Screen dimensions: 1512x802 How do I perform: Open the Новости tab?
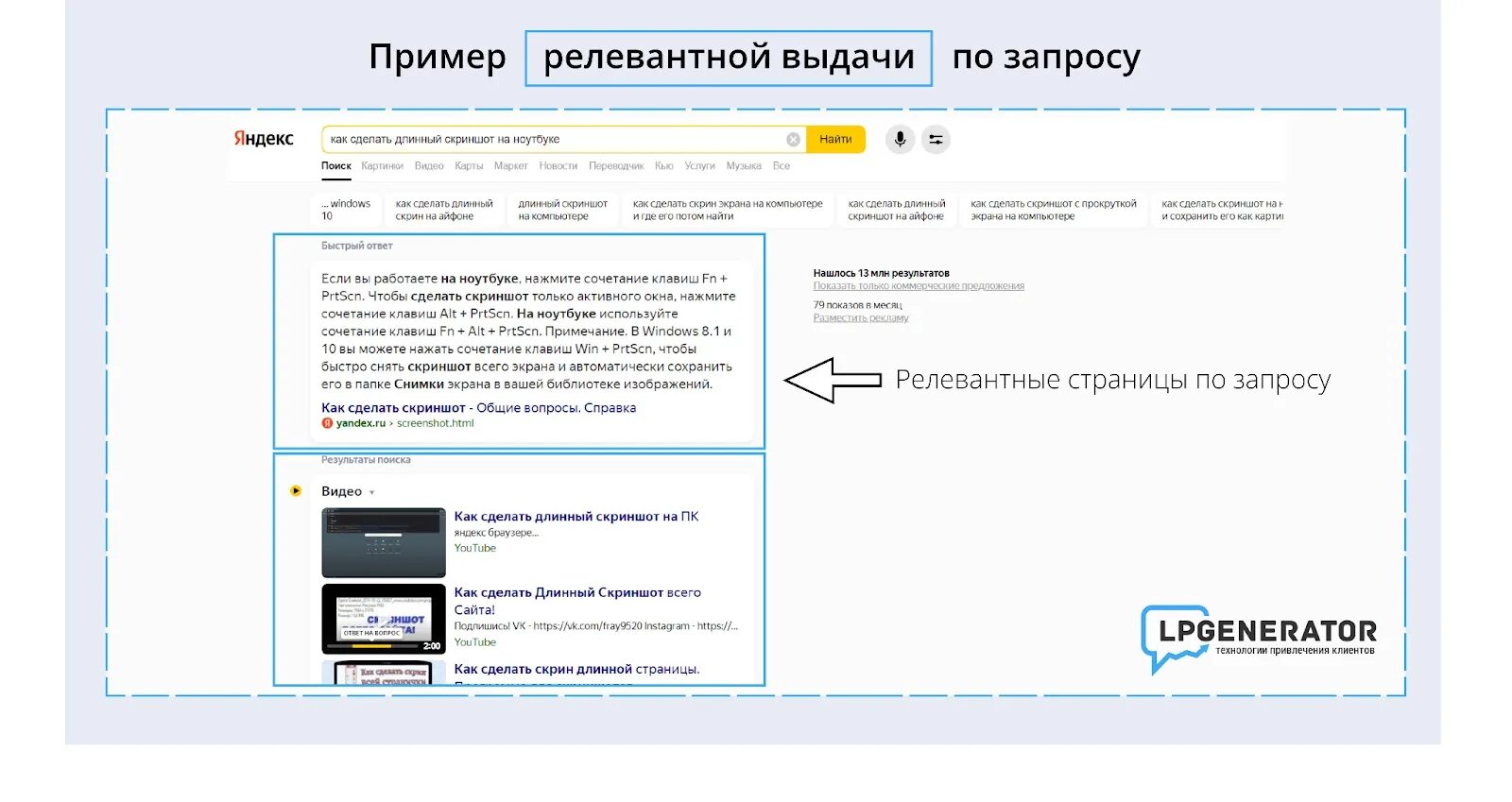(x=558, y=166)
